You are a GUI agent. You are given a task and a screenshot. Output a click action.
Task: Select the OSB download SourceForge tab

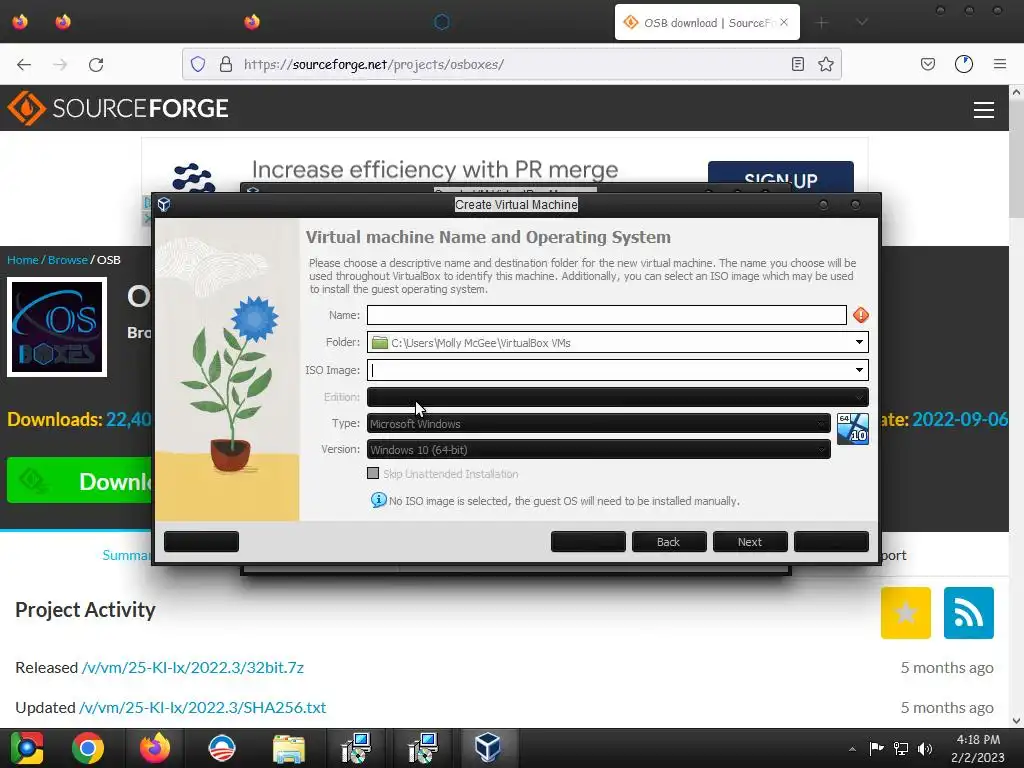pos(707,22)
